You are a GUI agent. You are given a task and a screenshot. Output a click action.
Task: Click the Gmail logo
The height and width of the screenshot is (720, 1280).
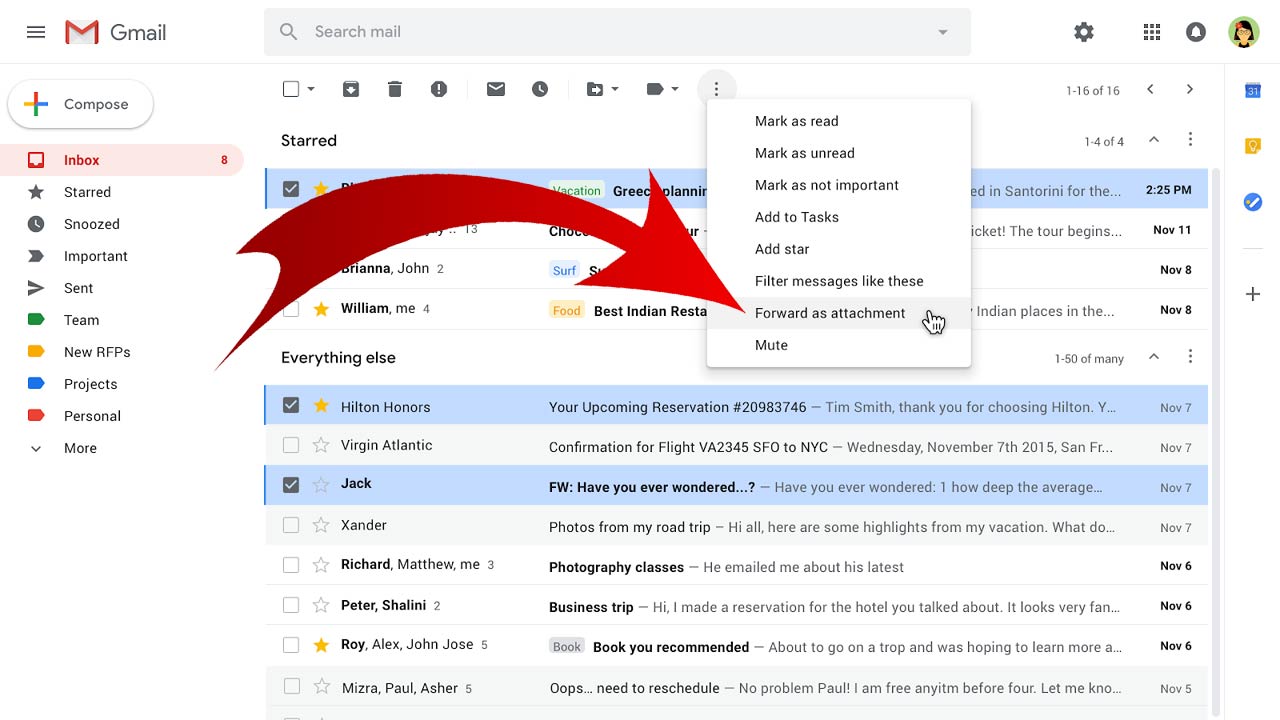click(x=116, y=32)
